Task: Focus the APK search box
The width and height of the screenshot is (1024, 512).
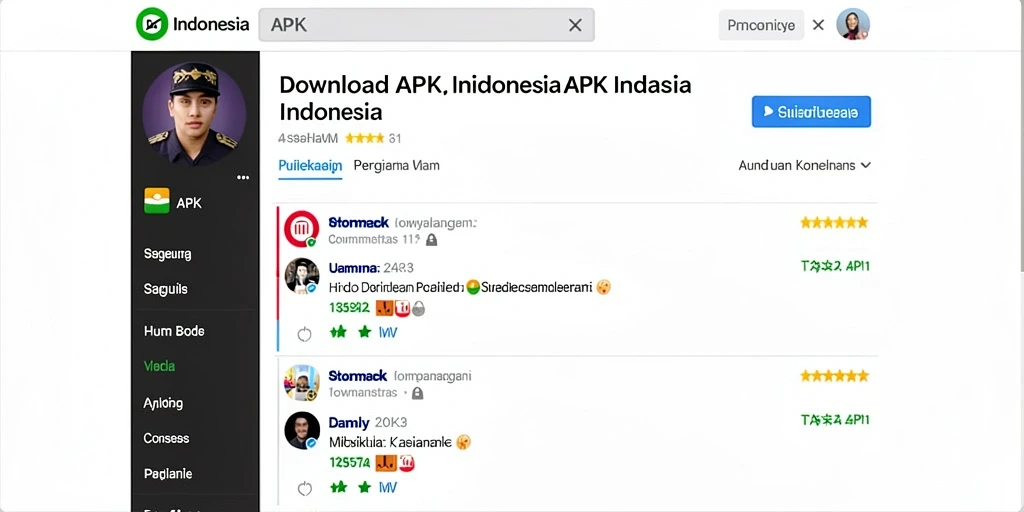Action: coord(426,25)
